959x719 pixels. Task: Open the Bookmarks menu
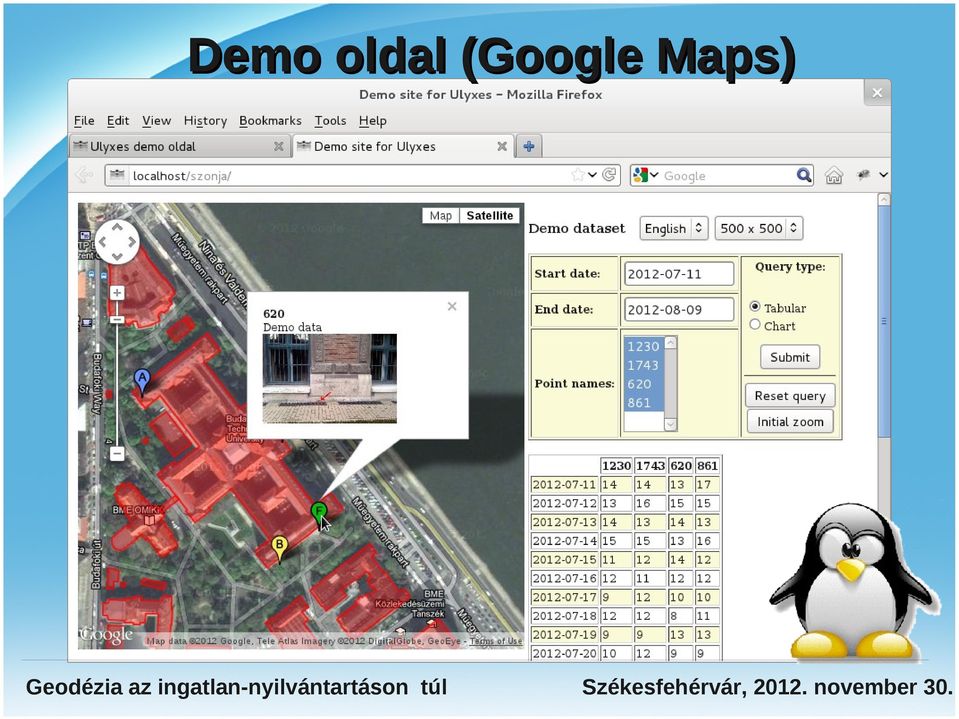[x=270, y=120]
